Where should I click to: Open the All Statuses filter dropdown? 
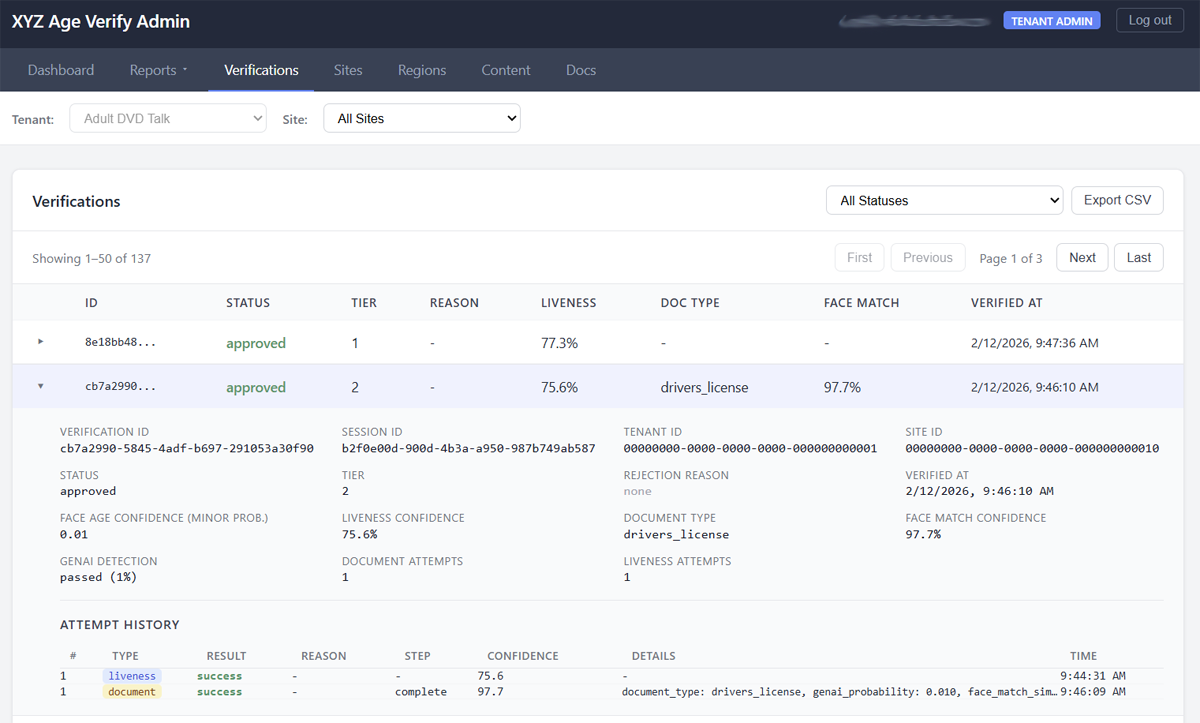[944, 200]
